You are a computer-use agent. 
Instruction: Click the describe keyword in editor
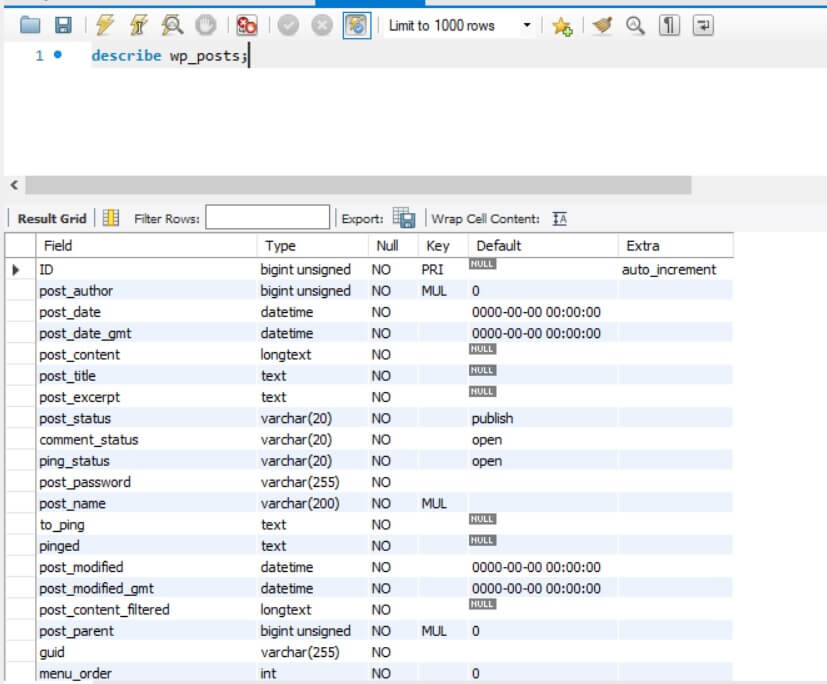pos(127,55)
